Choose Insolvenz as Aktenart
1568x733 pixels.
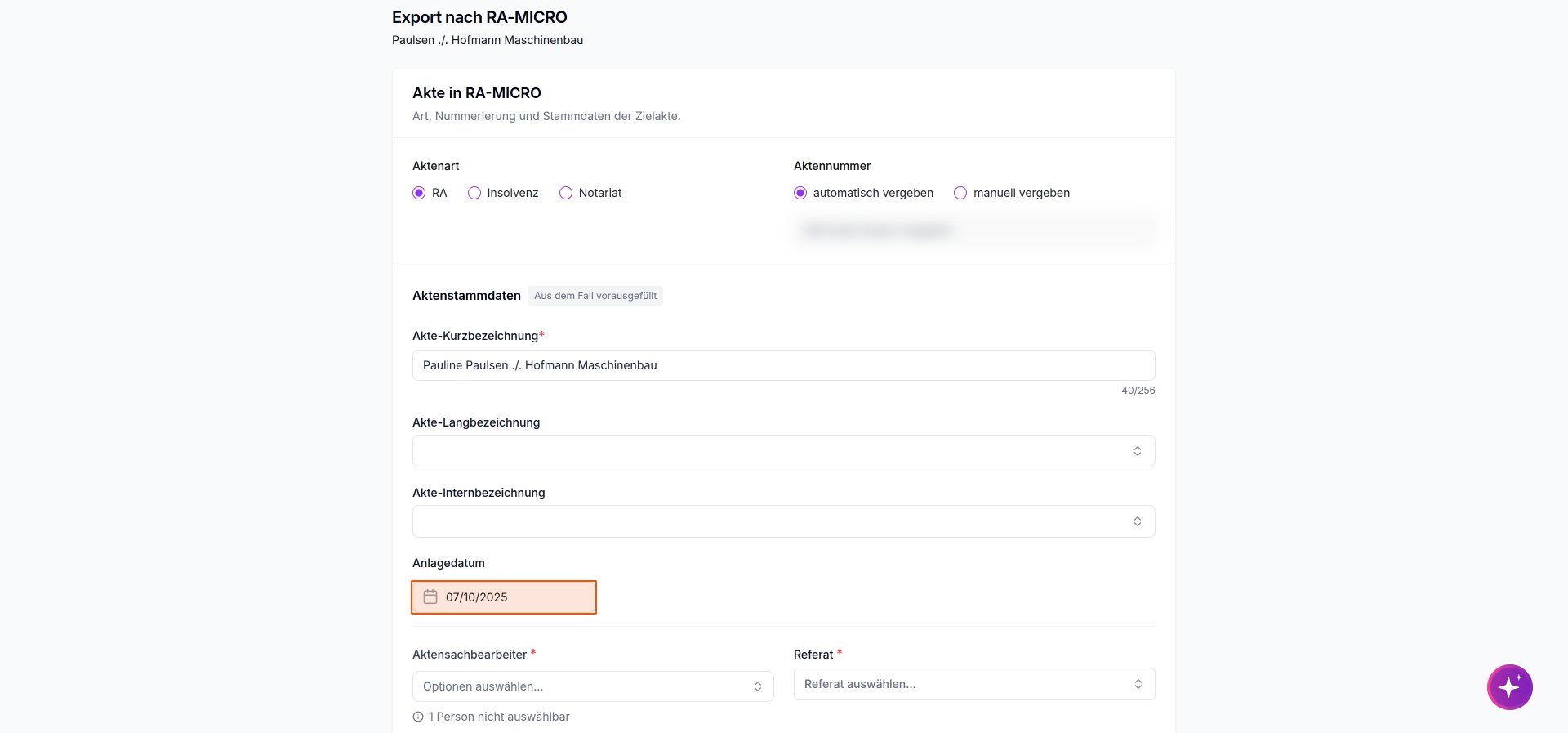tap(474, 193)
